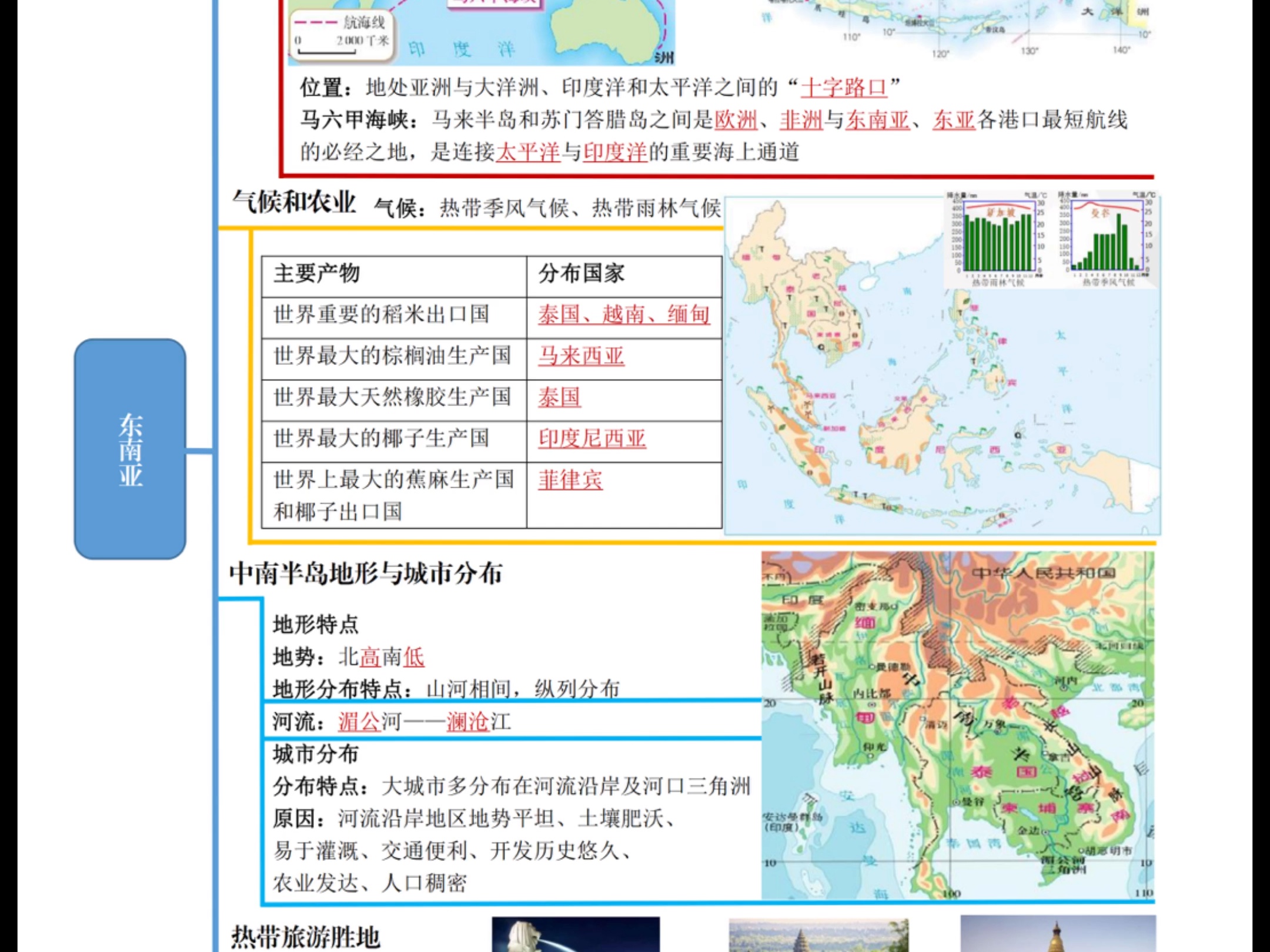Click the line starting 分布特点

[512, 786]
